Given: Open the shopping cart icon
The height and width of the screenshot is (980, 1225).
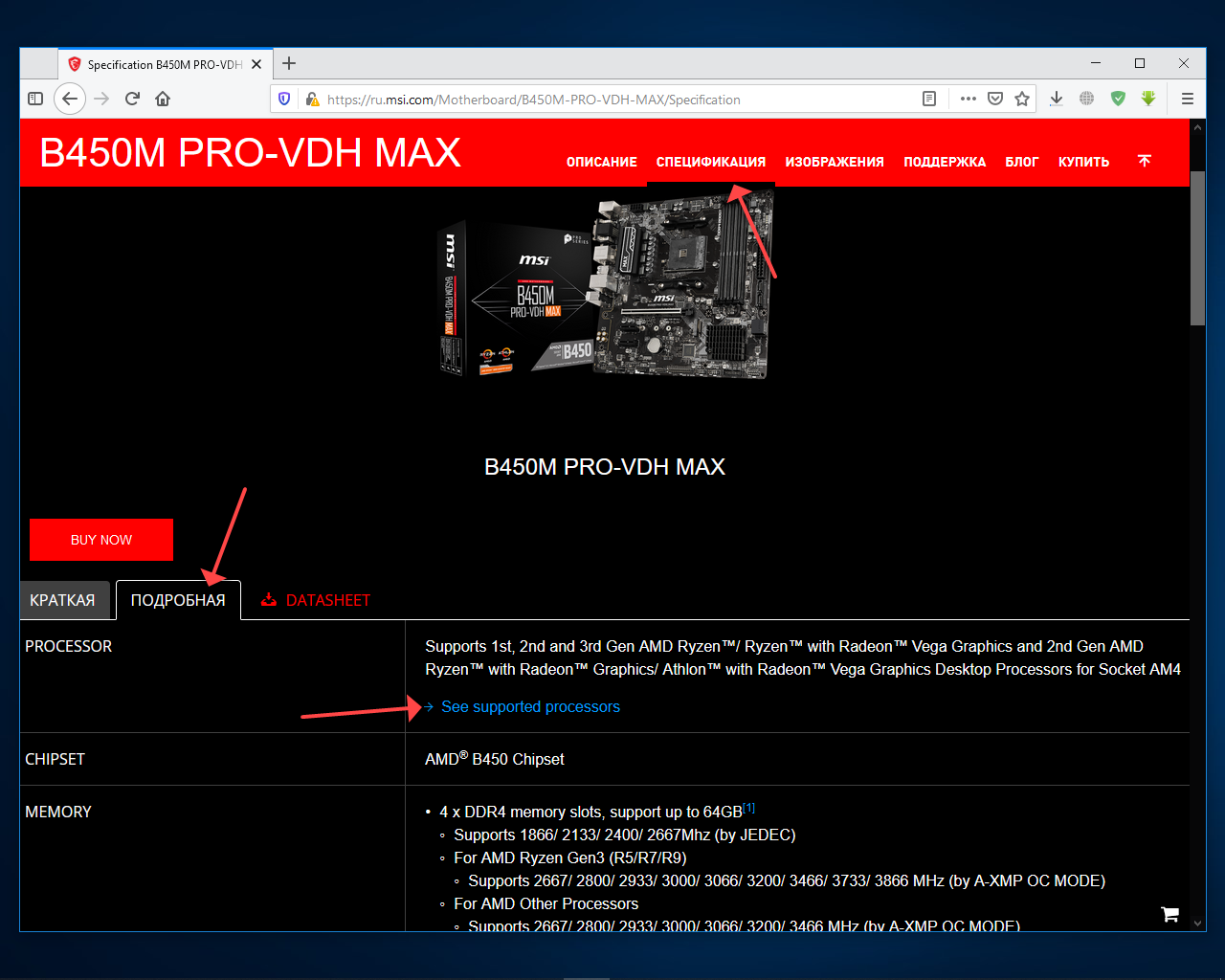Looking at the screenshot, I should point(1169,914).
